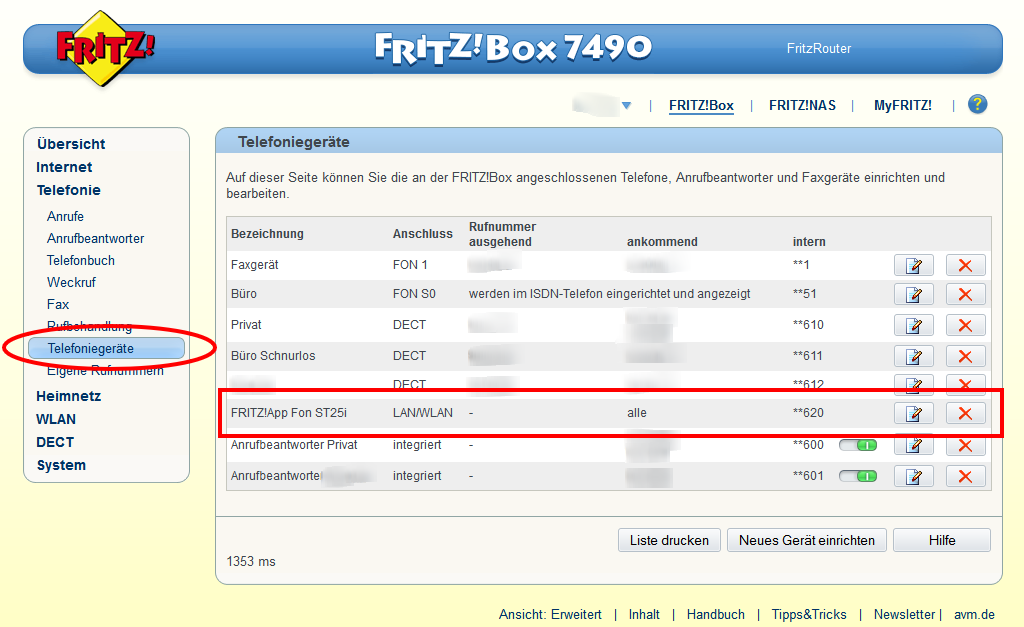Click the LAN/WLAN connection cell

(423, 413)
